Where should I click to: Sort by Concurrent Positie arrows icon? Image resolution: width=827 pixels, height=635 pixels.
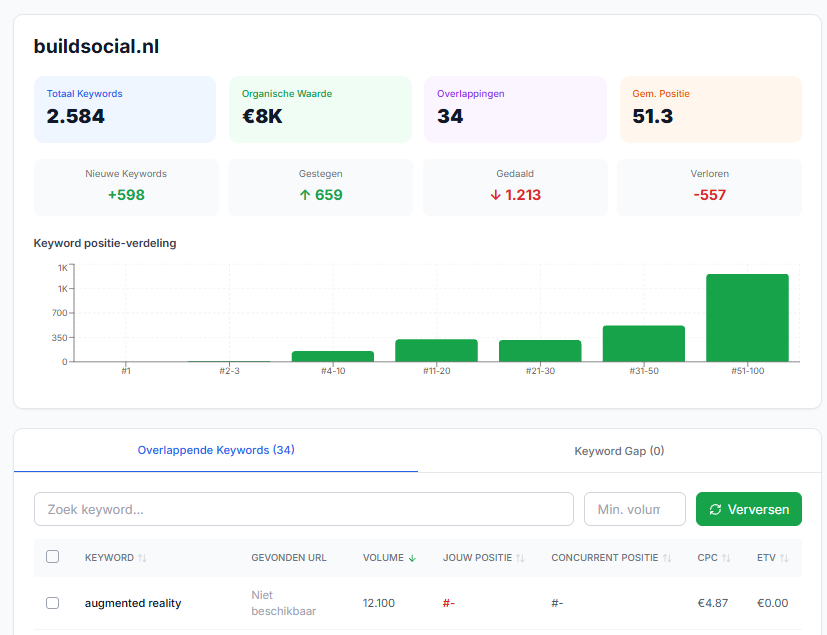click(667, 558)
